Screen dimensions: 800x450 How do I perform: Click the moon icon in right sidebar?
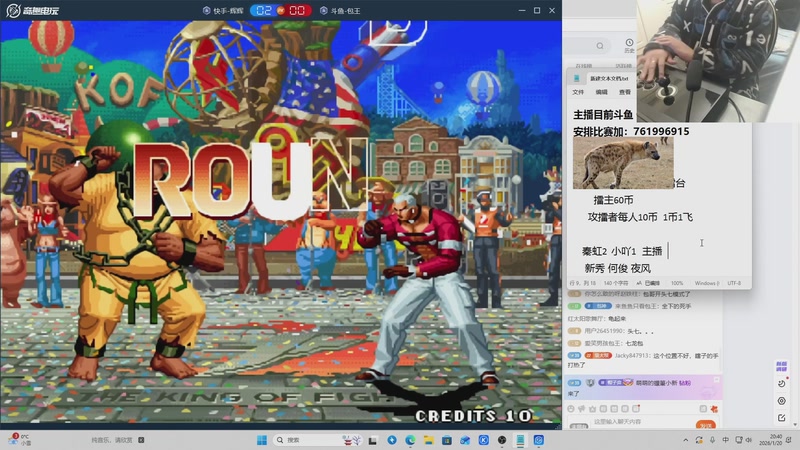781,383
